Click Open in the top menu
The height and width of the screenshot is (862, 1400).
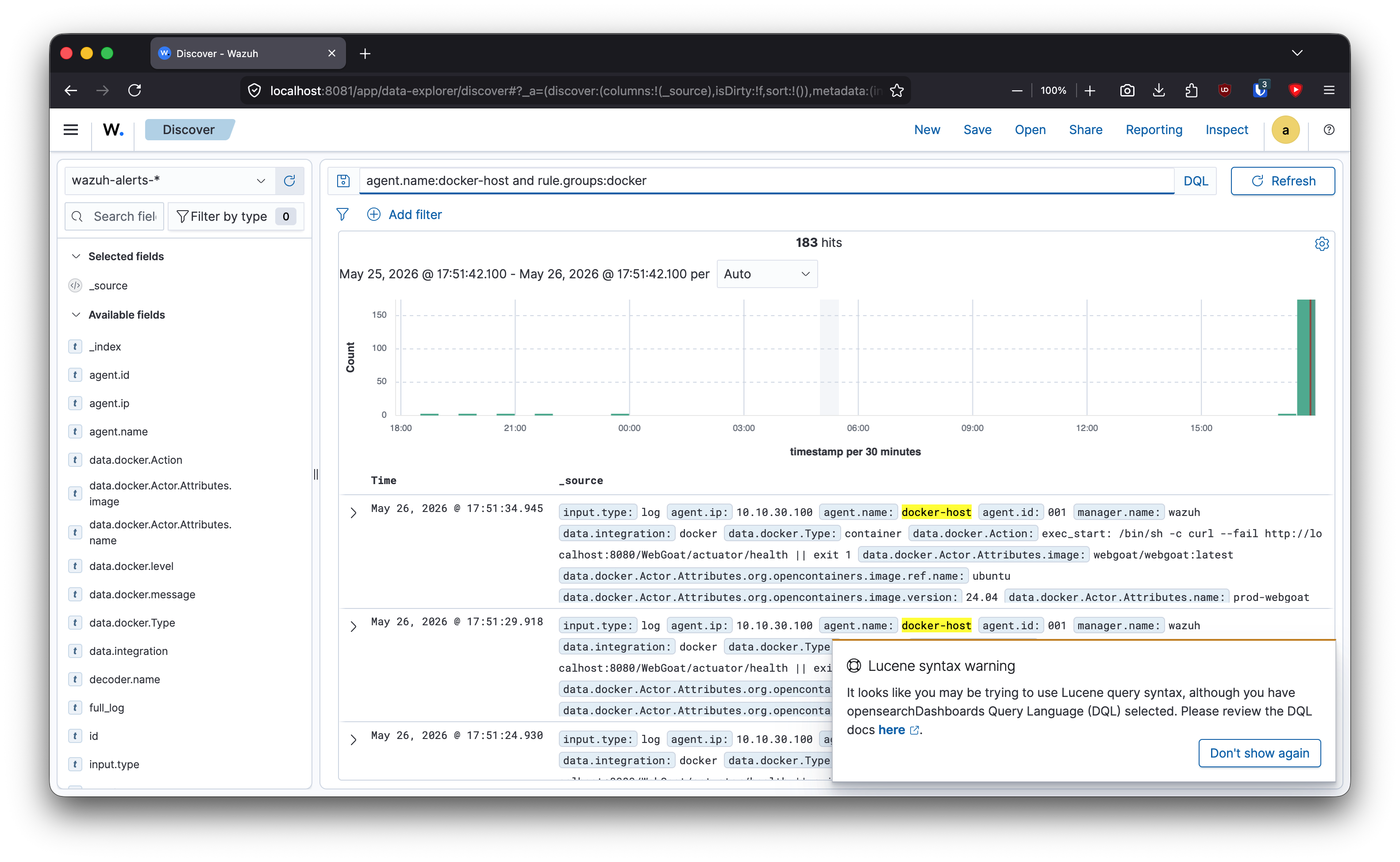coord(1030,130)
